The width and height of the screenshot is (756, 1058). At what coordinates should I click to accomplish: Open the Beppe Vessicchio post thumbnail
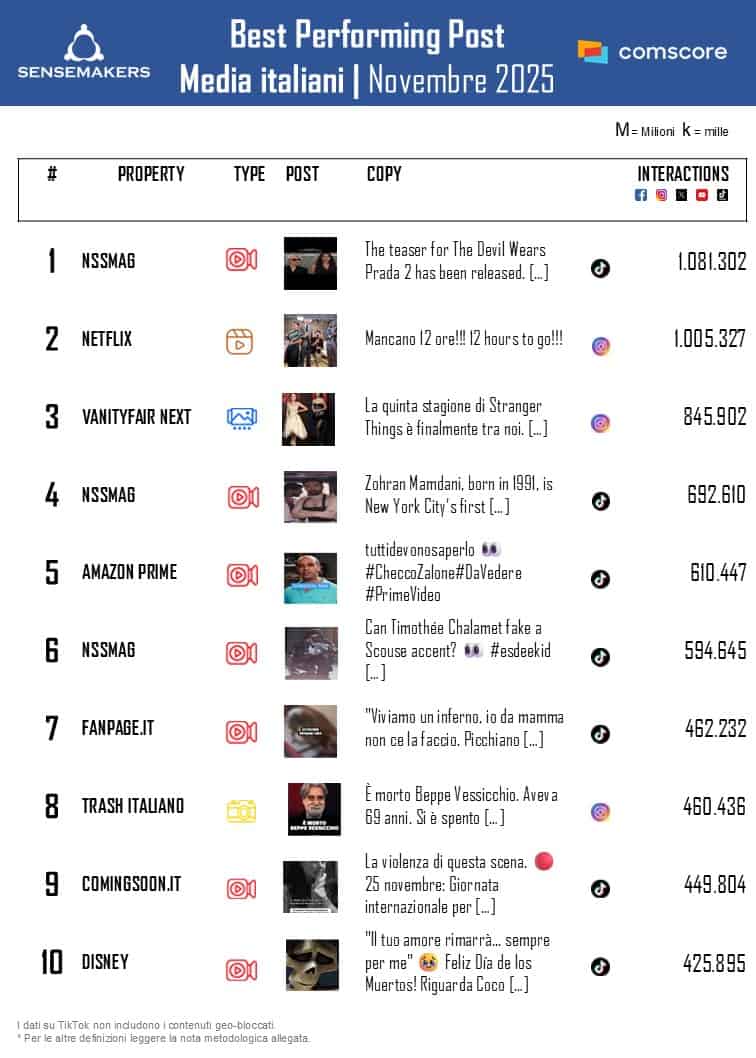click(x=314, y=808)
